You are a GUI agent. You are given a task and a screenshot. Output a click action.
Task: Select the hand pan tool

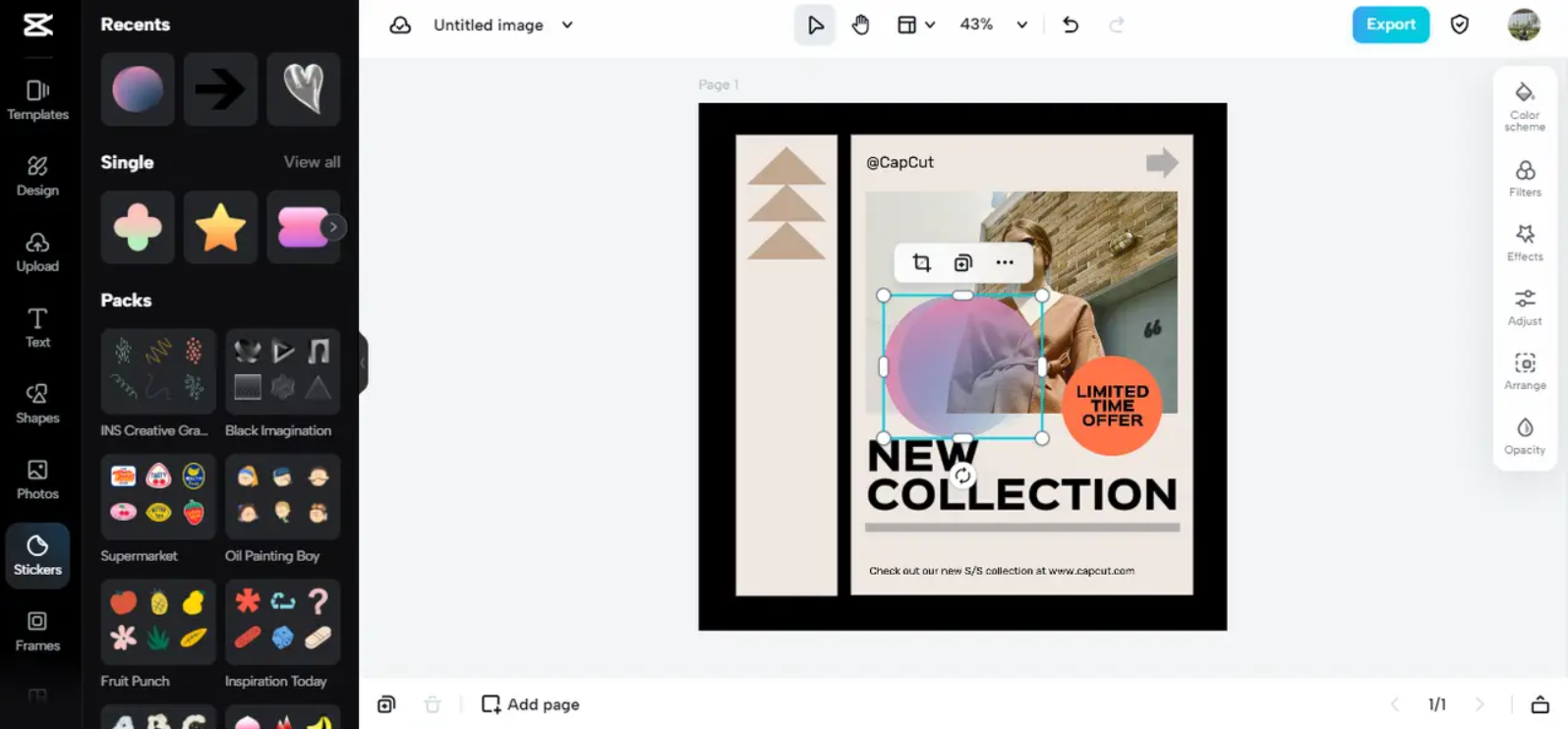tap(860, 25)
